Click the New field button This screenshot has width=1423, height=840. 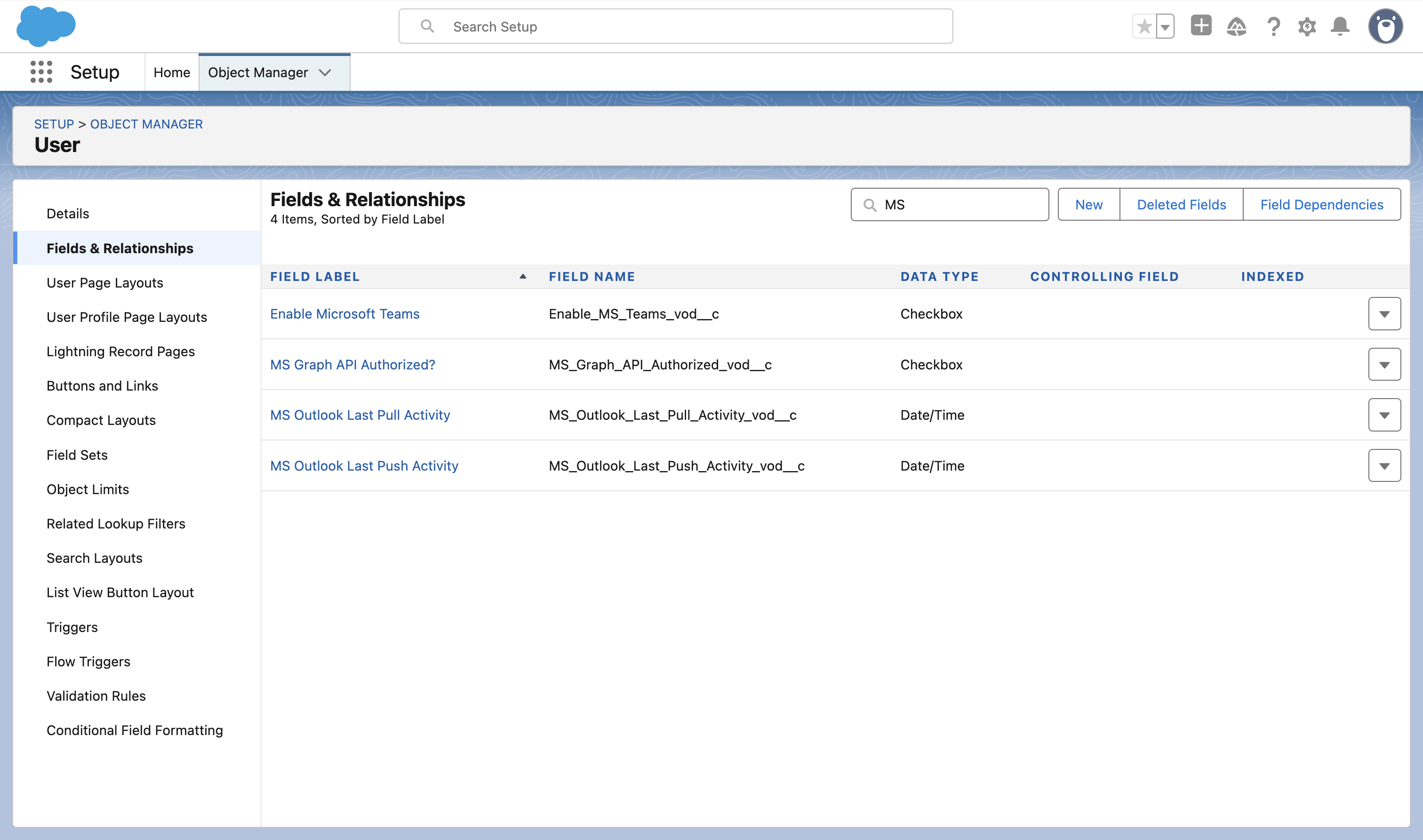pos(1088,204)
